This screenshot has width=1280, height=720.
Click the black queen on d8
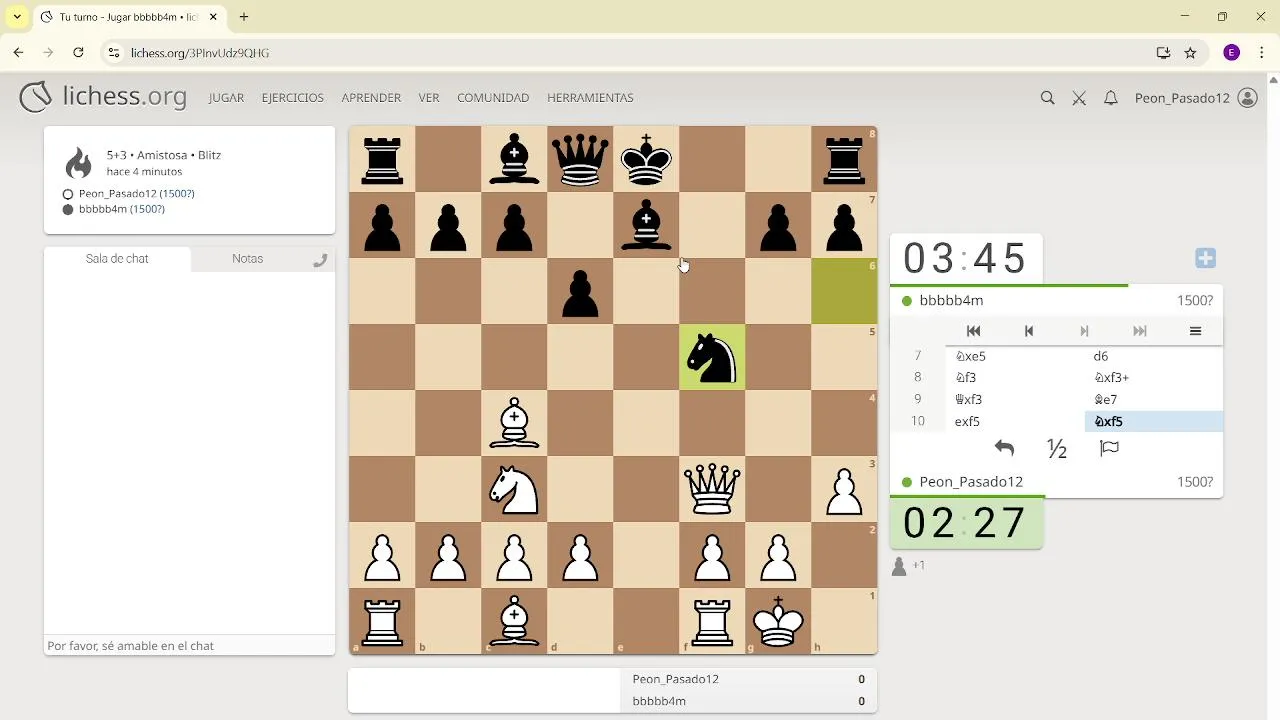point(580,159)
